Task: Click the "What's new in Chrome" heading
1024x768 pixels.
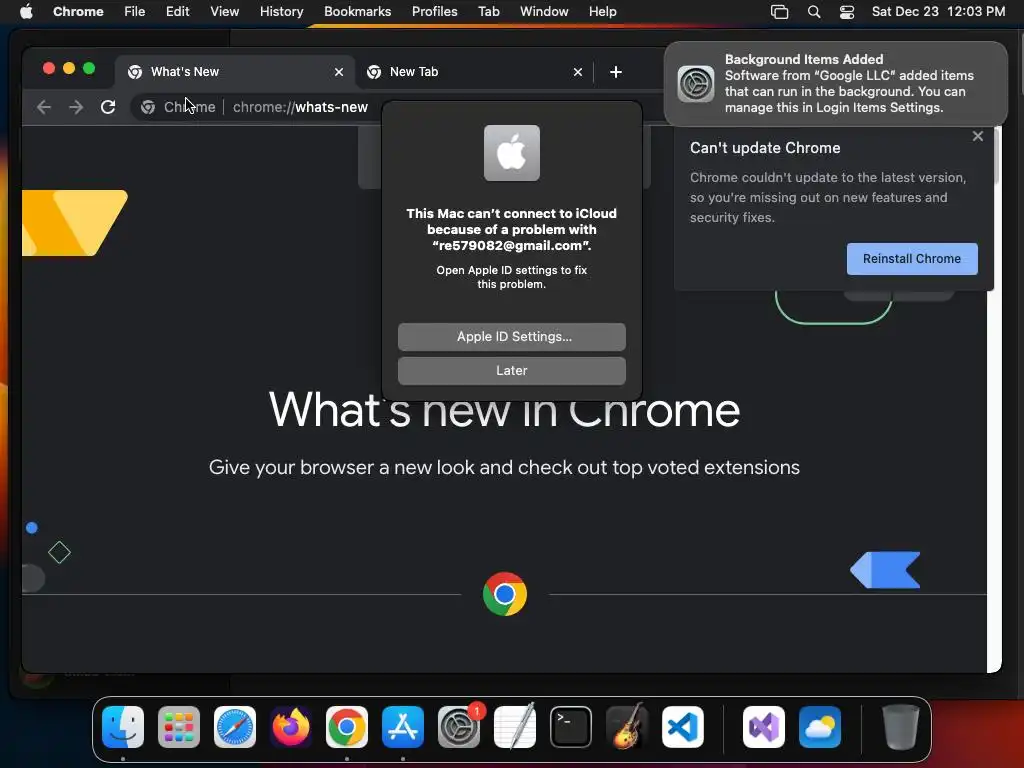Action: click(x=504, y=410)
